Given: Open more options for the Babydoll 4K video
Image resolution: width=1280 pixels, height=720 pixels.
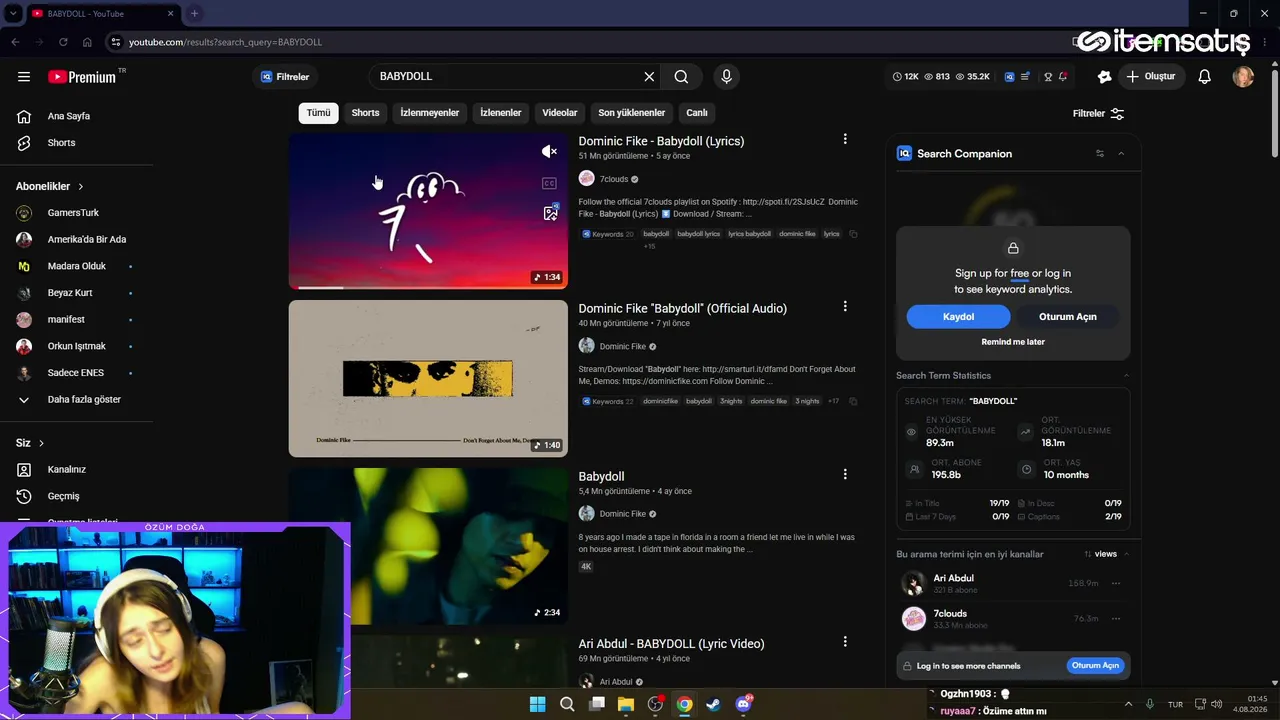Looking at the screenshot, I should click(845, 475).
